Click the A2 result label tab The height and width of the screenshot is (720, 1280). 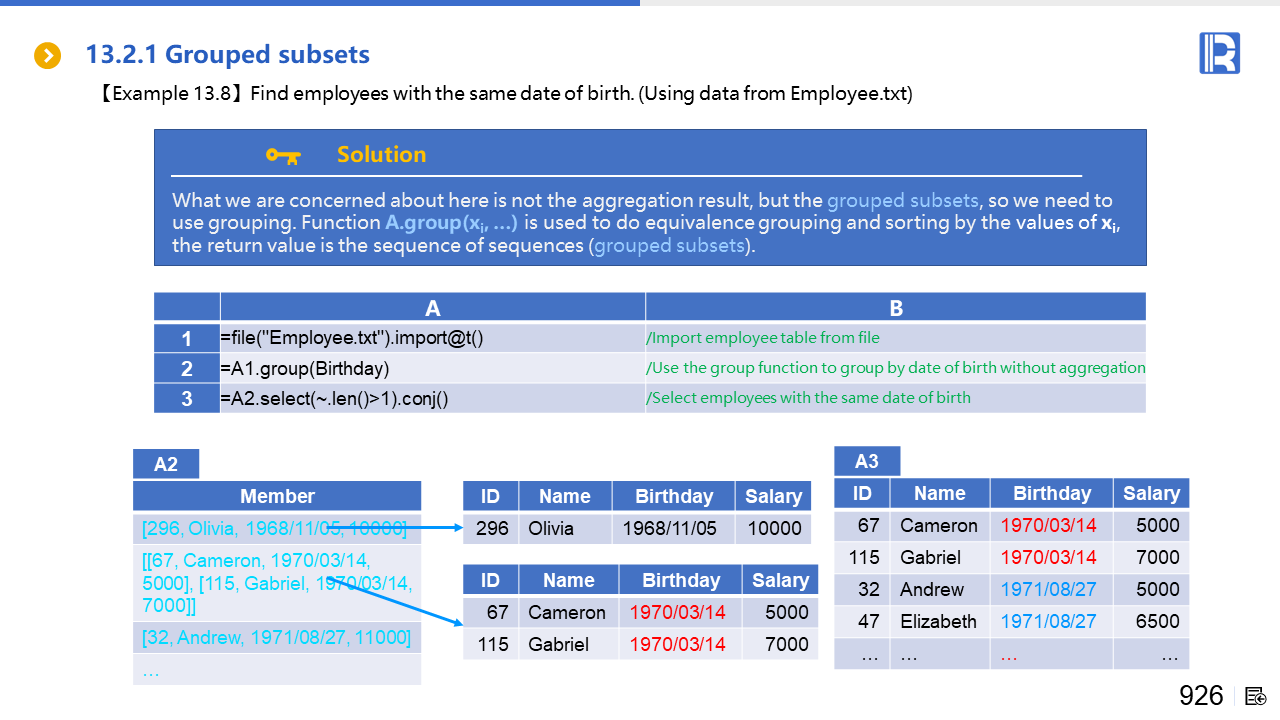[x=166, y=464]
